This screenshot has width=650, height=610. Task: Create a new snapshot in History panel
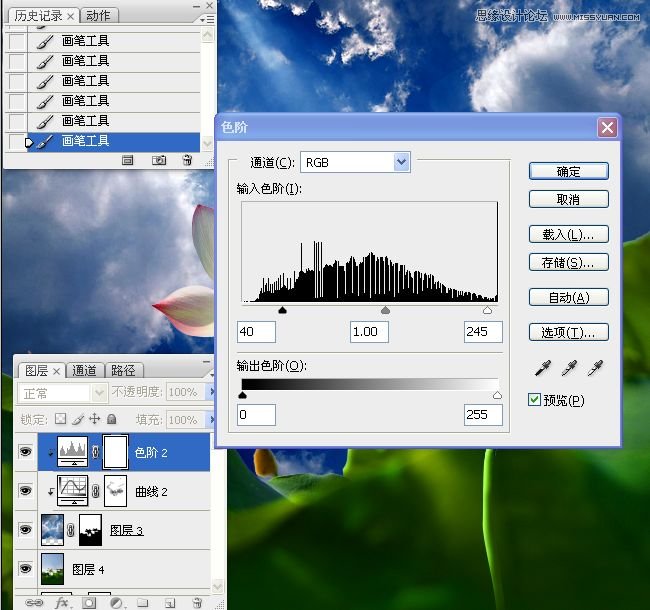pos(159,160)
